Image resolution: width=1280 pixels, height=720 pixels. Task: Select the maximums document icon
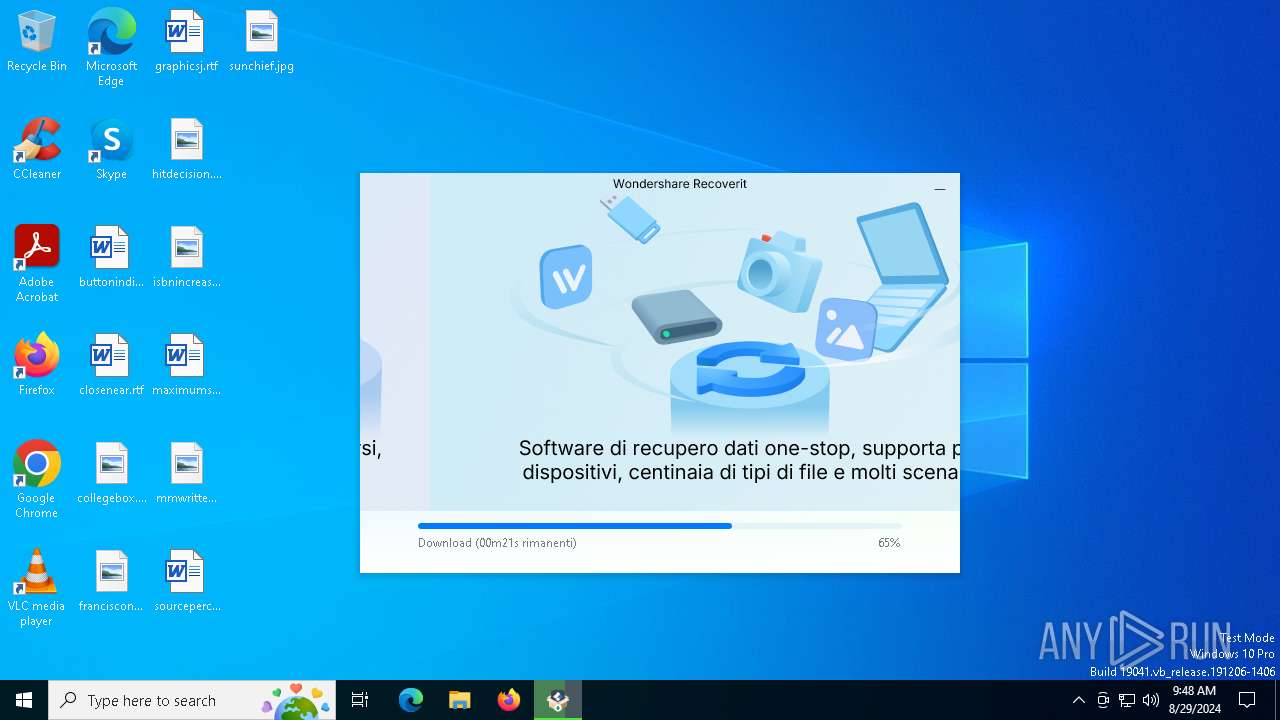(186, 366)
